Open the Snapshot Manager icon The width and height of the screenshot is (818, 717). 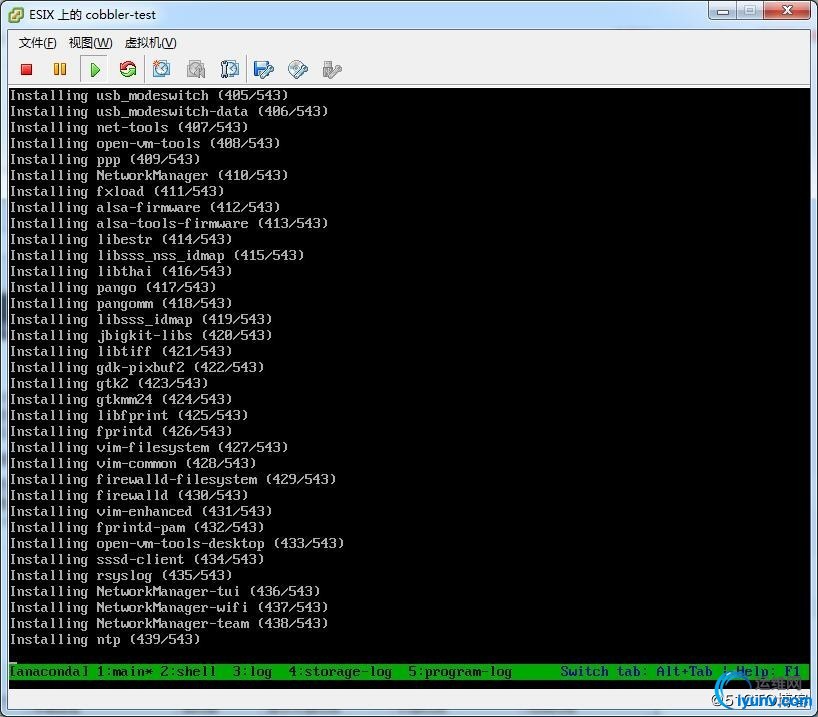(230, 69)
